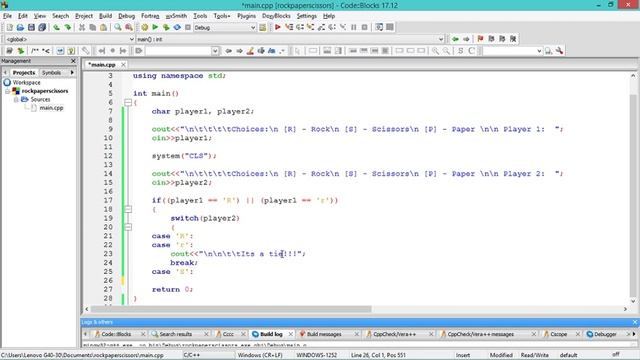Click the green Jump back arrow icon
Viewport: 640px width, 360px height.
click(x=455, y=39)
